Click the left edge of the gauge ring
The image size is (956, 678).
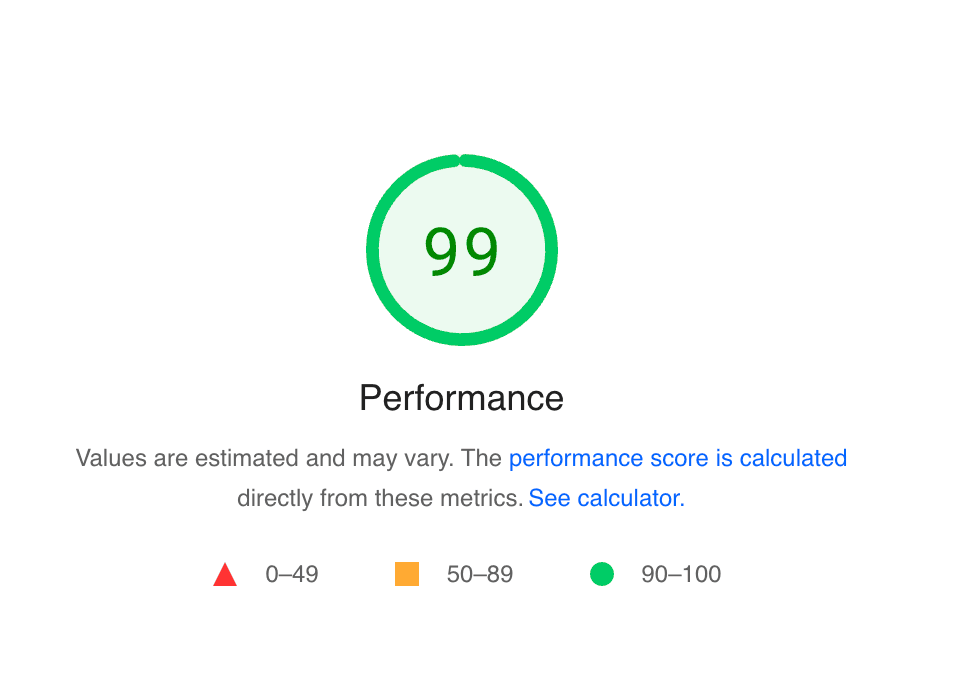(371, 250)
